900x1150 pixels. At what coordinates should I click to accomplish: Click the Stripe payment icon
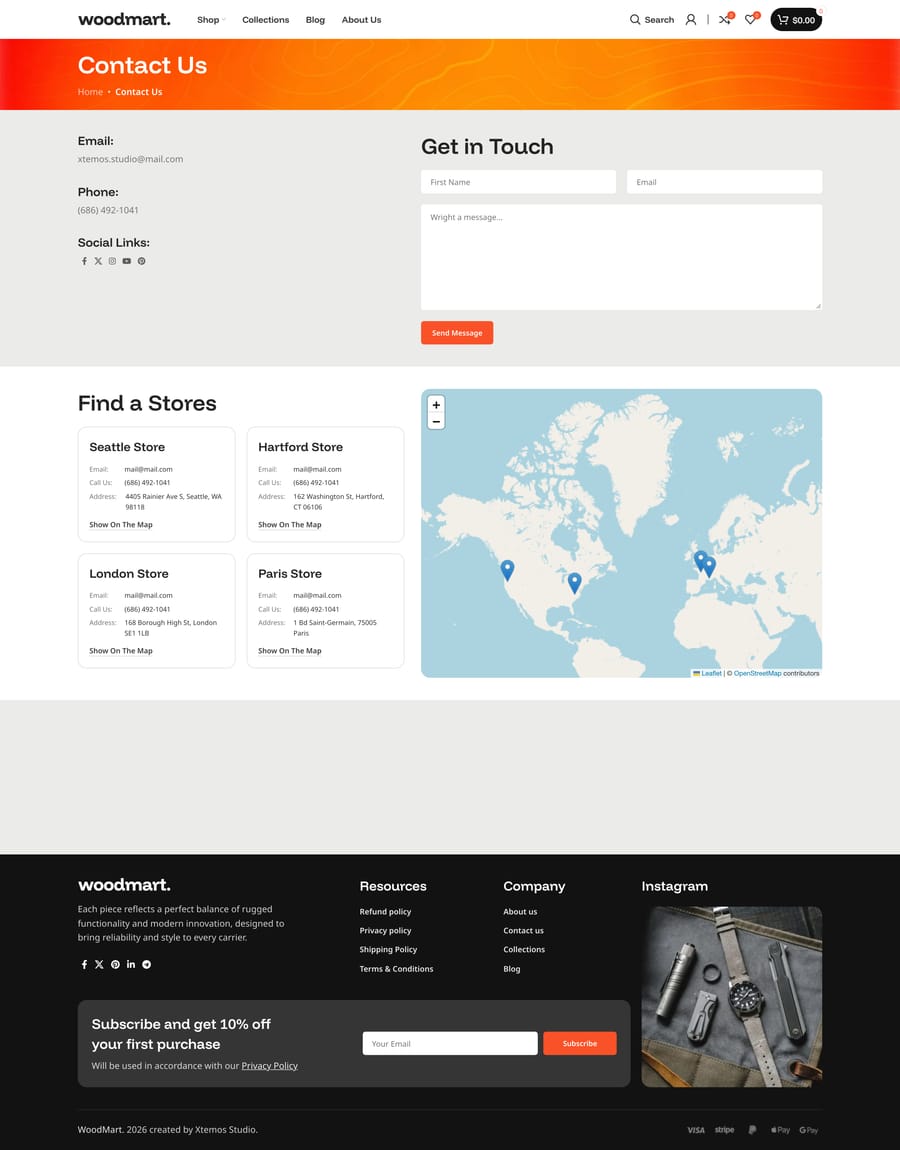click(725, 1130)
